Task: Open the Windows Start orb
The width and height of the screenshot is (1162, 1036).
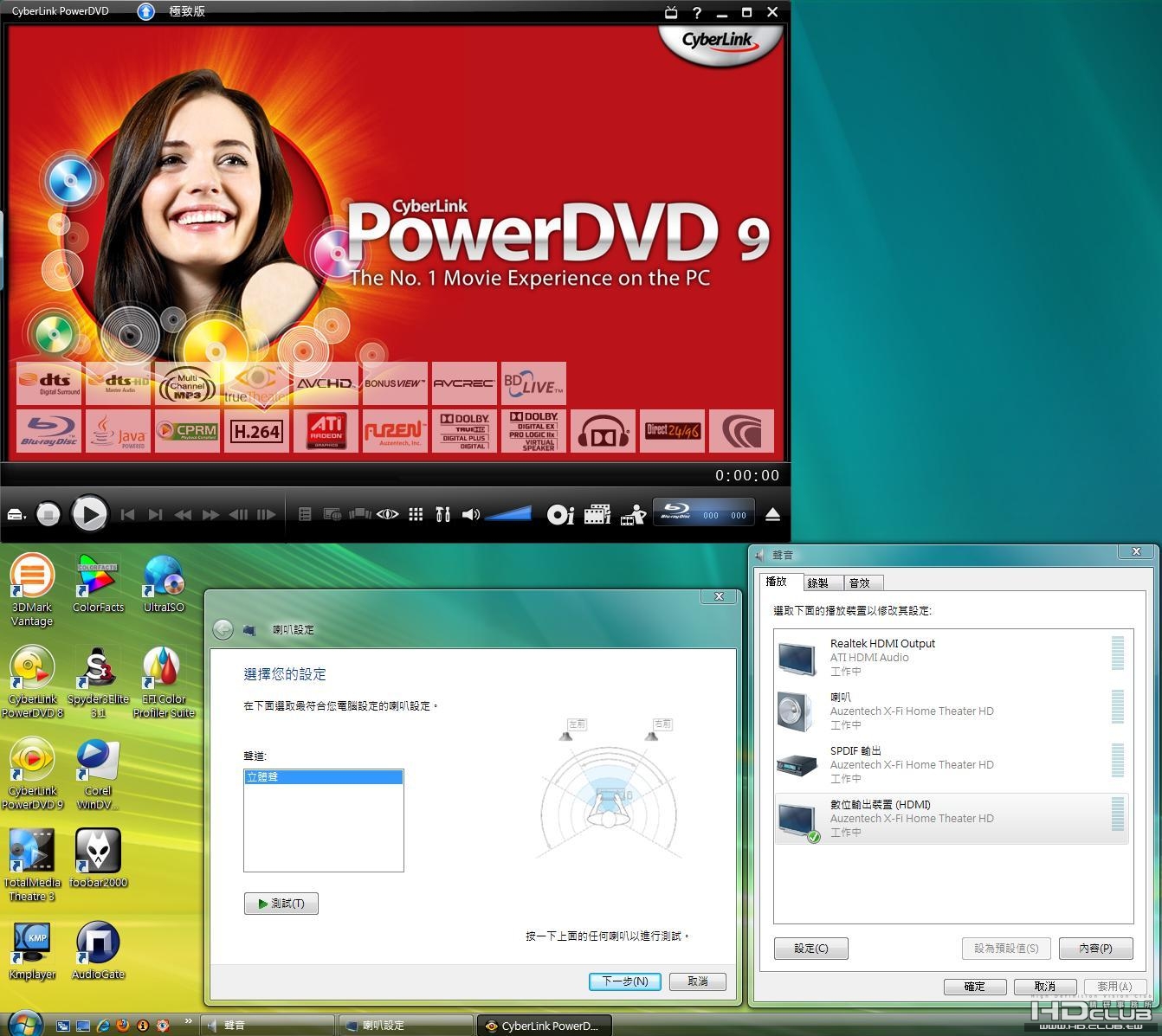Action: [x=24, y=1023]
